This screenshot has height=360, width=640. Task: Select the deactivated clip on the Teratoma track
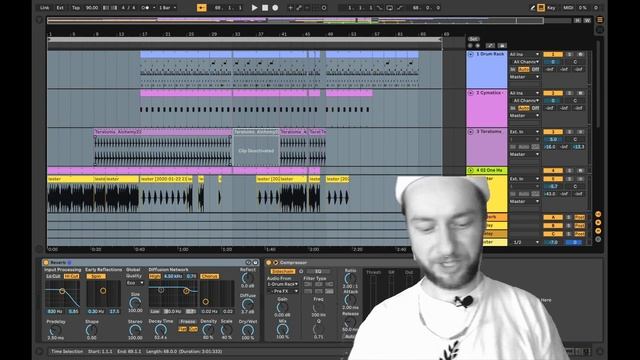tap(256, 147)
